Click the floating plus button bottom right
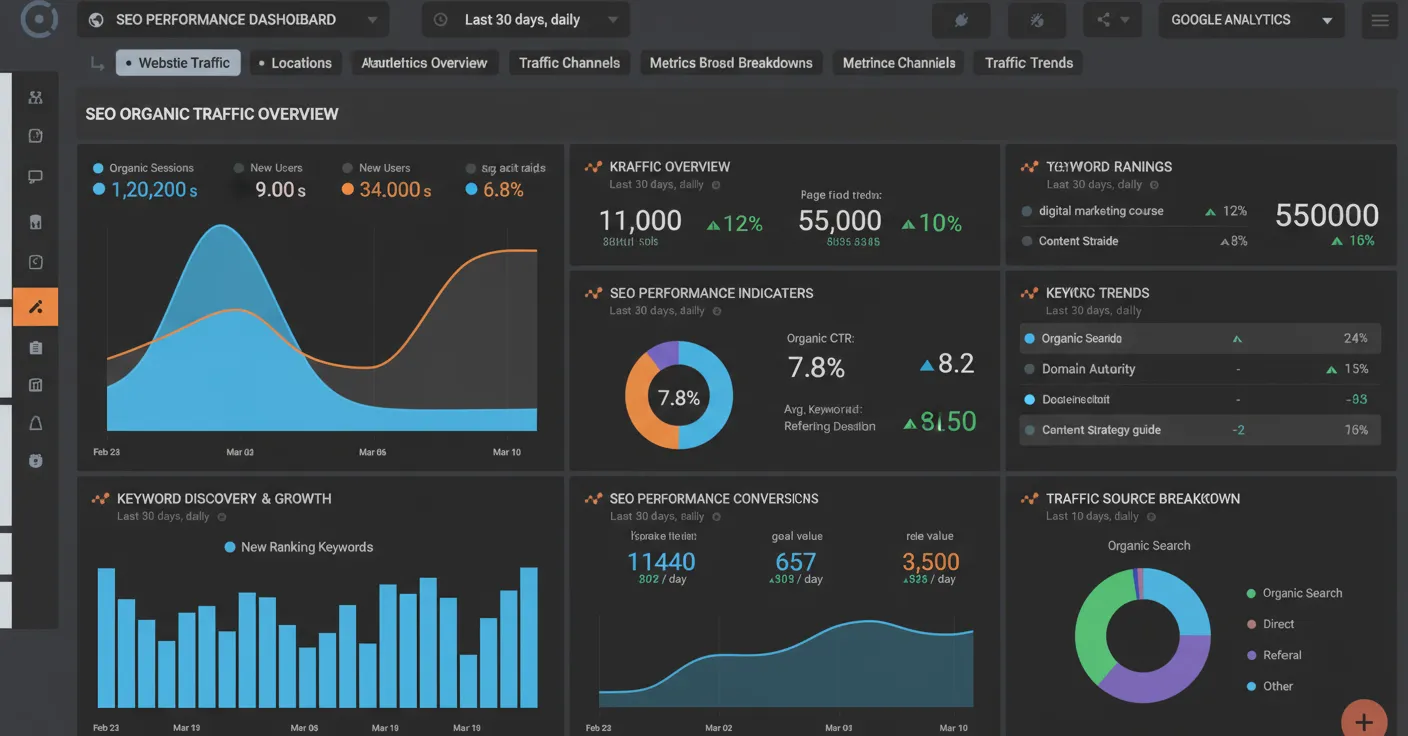Screen dimensions: 1408x736 (1363, 719)
